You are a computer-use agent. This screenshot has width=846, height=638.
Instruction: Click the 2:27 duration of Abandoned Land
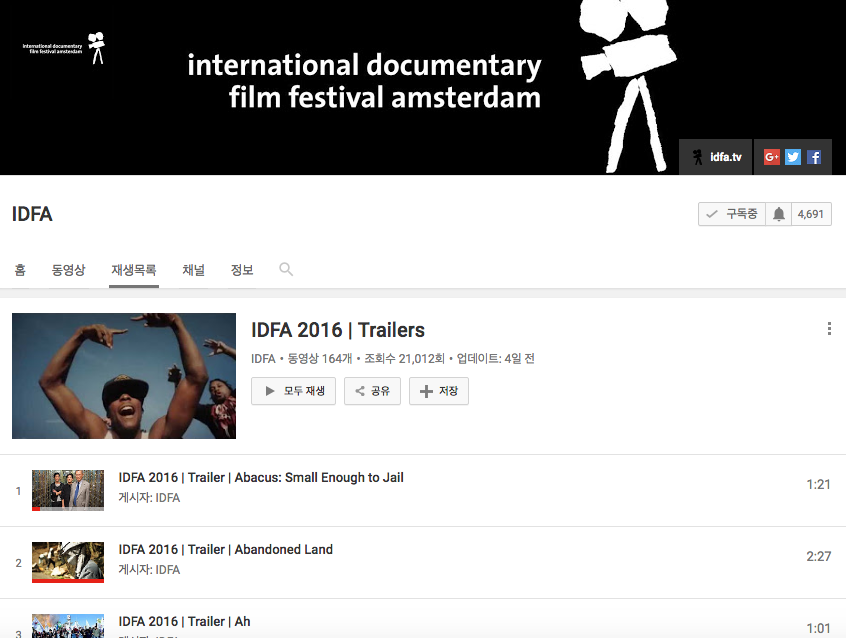click(818, 556)
